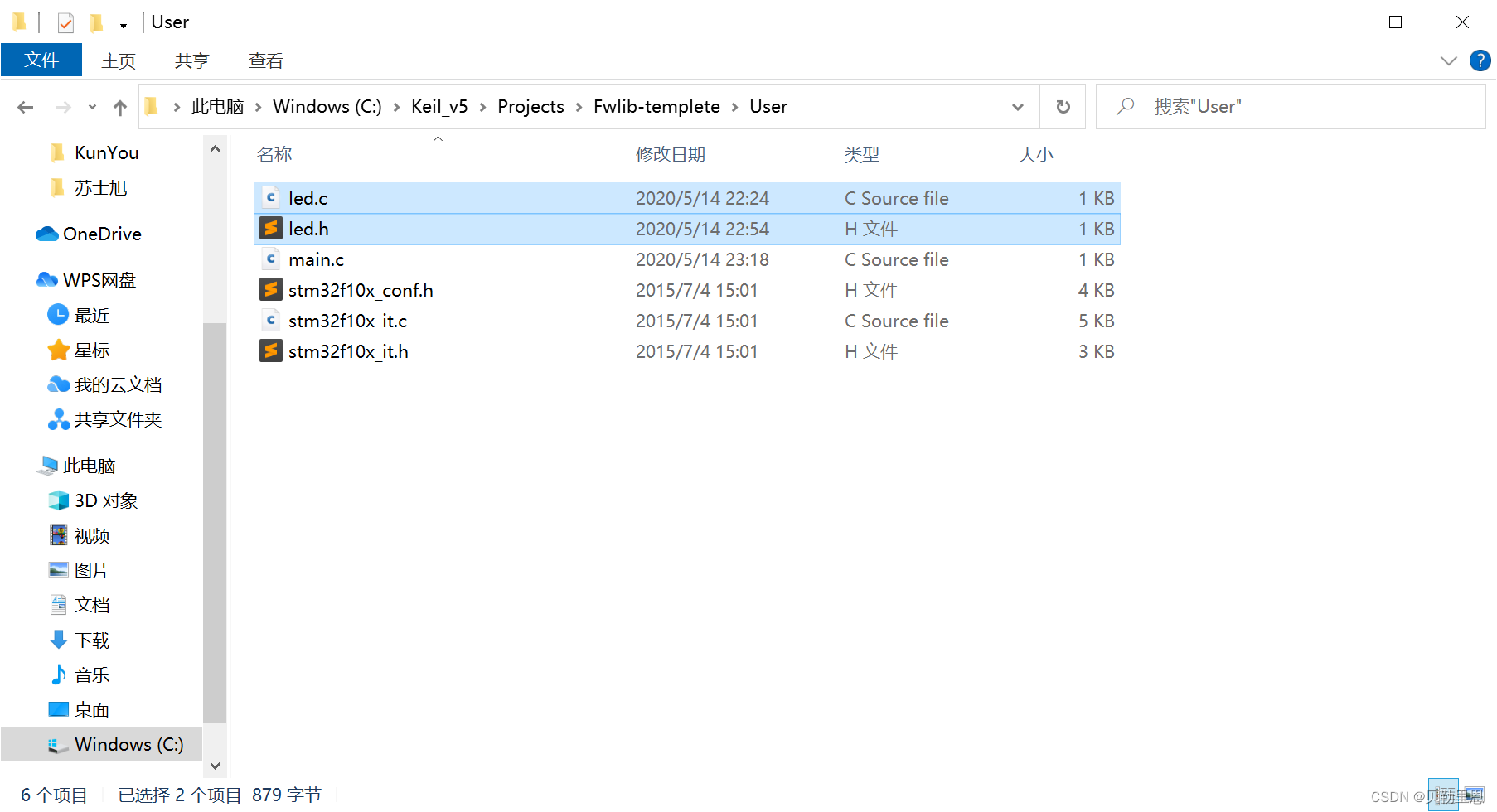Click the sidebar scroll down arrow
Image resolution: width=1497 pixels, height=812 pixels.
pos(215,766)
